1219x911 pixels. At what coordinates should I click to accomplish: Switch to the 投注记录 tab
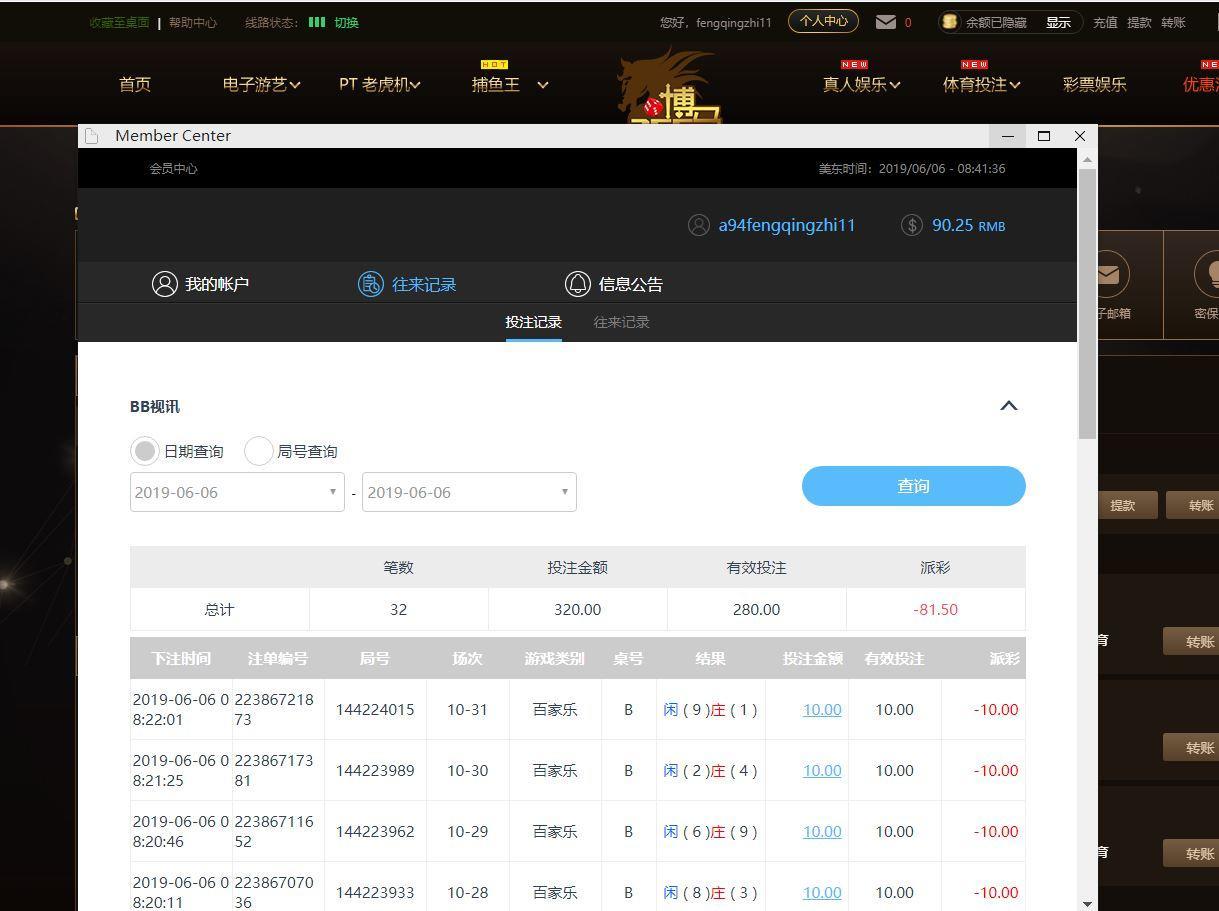tap(533, 322)
